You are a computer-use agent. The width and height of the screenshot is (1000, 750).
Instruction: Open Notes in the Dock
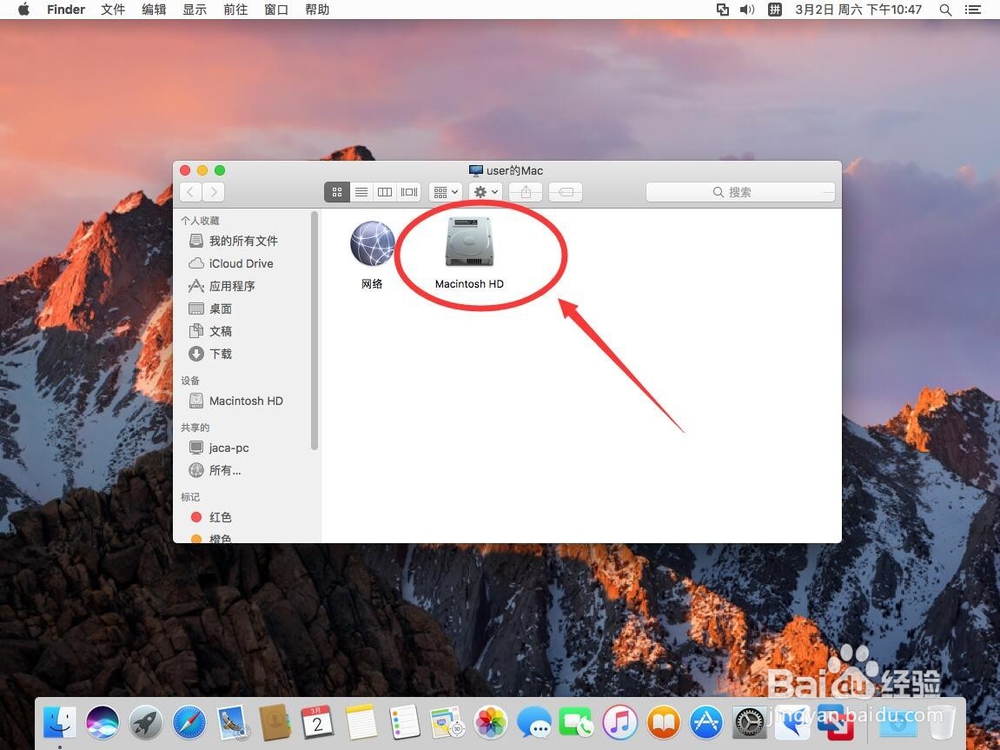tap(362, 723)
